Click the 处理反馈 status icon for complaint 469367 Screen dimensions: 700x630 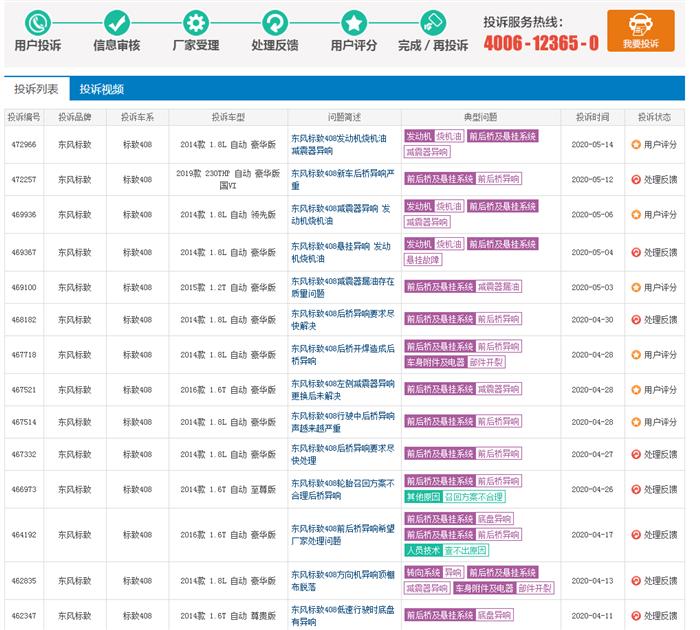point(636,253)
